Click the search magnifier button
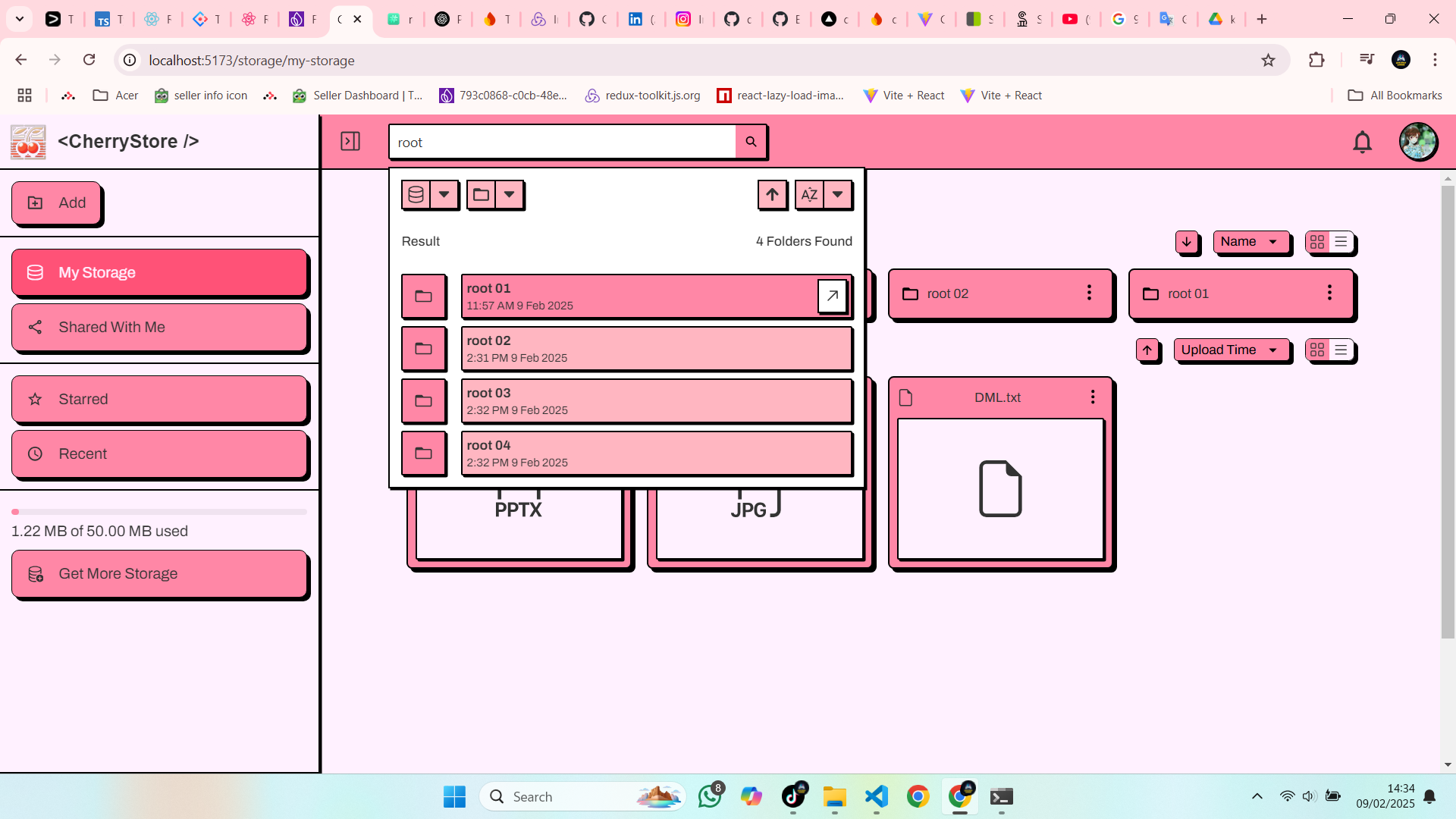This screenshot has width=1456, height=819. (x=751, y=142)
